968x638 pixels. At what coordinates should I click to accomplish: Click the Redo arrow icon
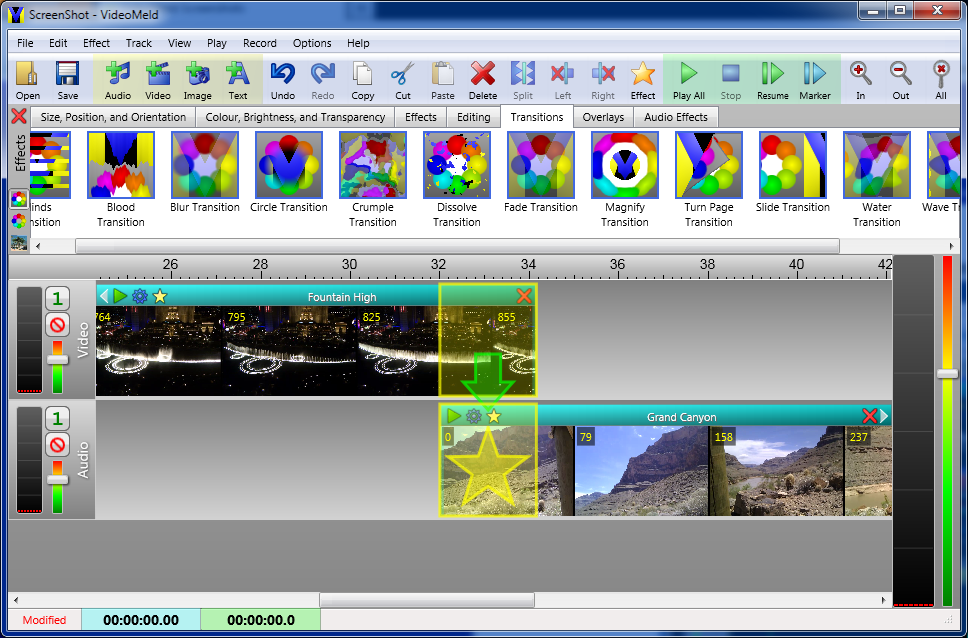pos(322,80)
